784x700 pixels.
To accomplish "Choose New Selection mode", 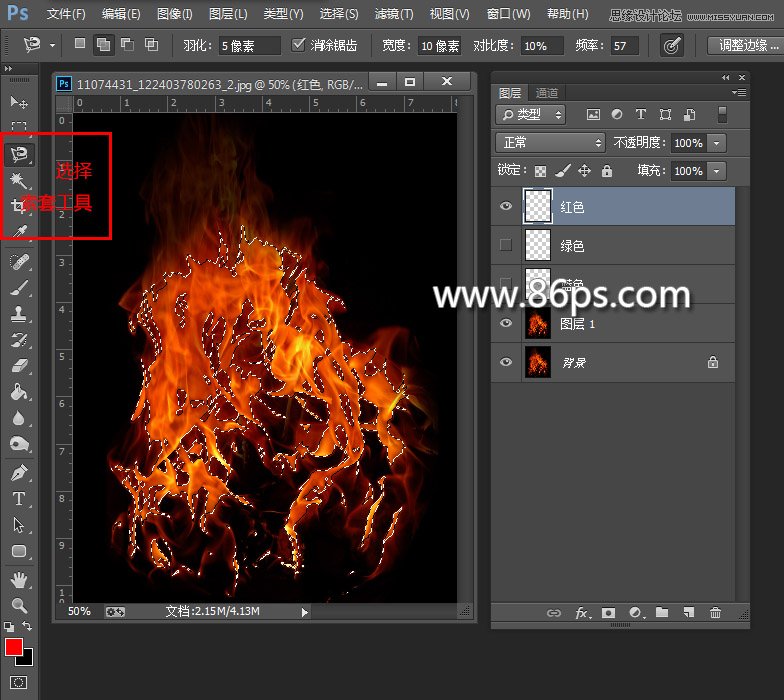I will pyautogui.click(x=80, y=44).
